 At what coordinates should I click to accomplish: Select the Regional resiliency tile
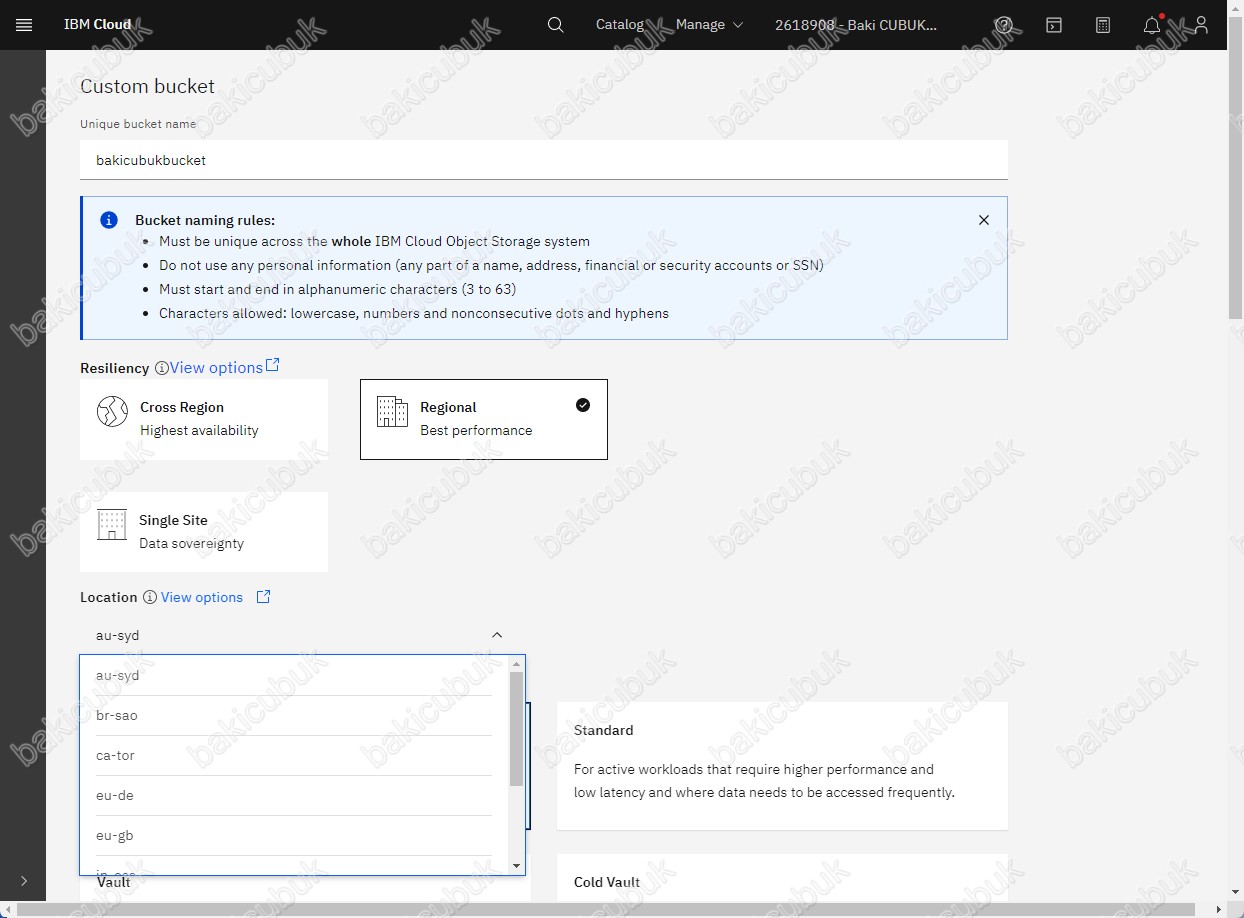[484, 419]
